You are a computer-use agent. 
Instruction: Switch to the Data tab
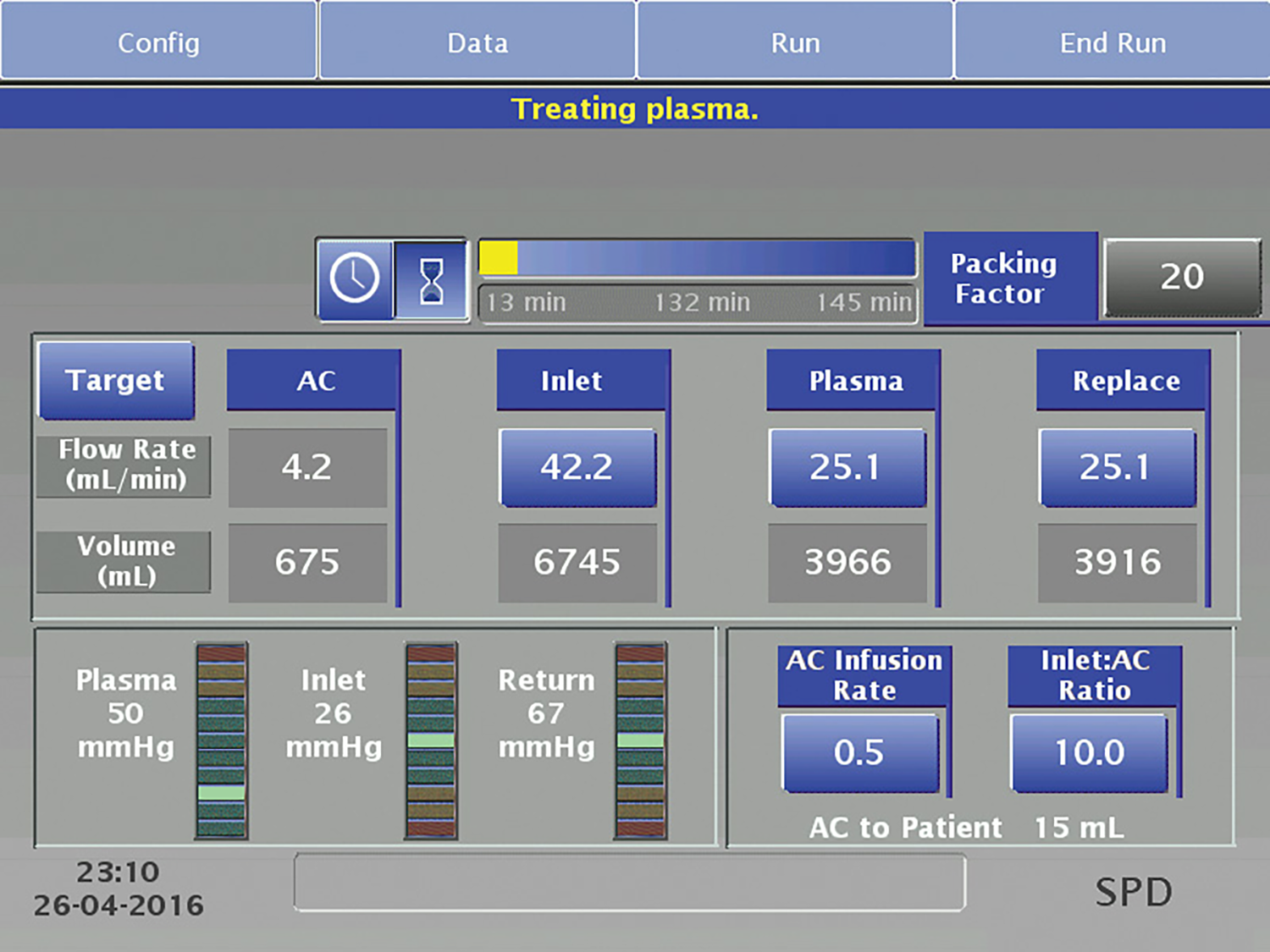click(478, 42)
